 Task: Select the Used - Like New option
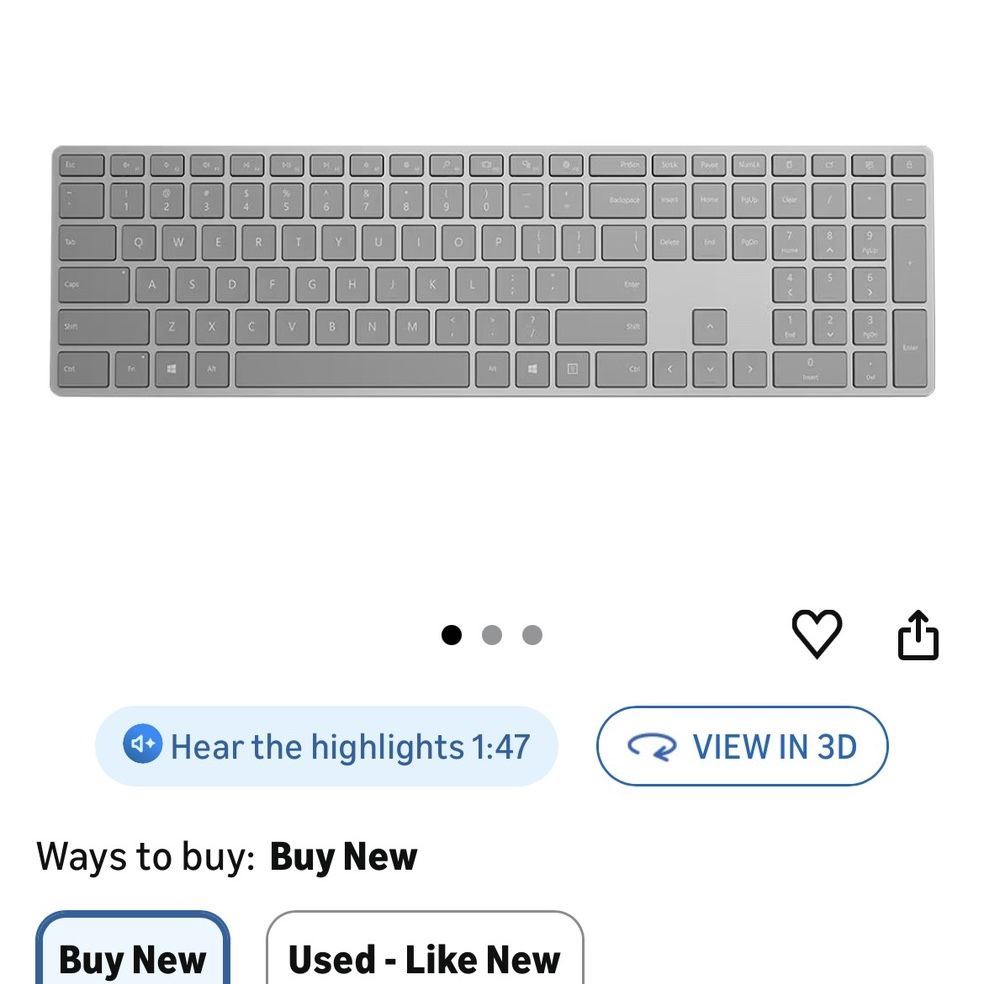click(x=425, y=949)
